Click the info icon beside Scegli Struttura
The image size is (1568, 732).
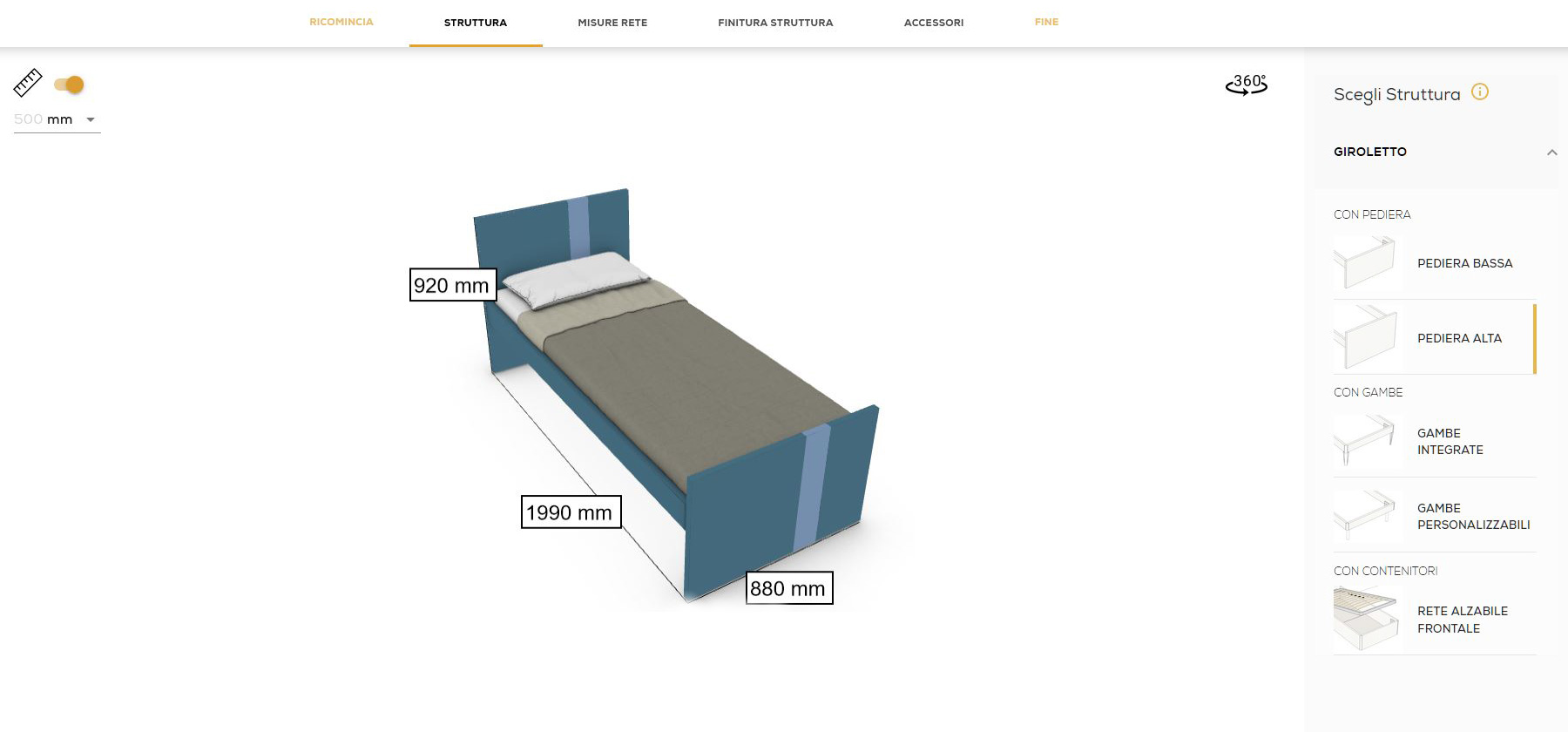1480,91
